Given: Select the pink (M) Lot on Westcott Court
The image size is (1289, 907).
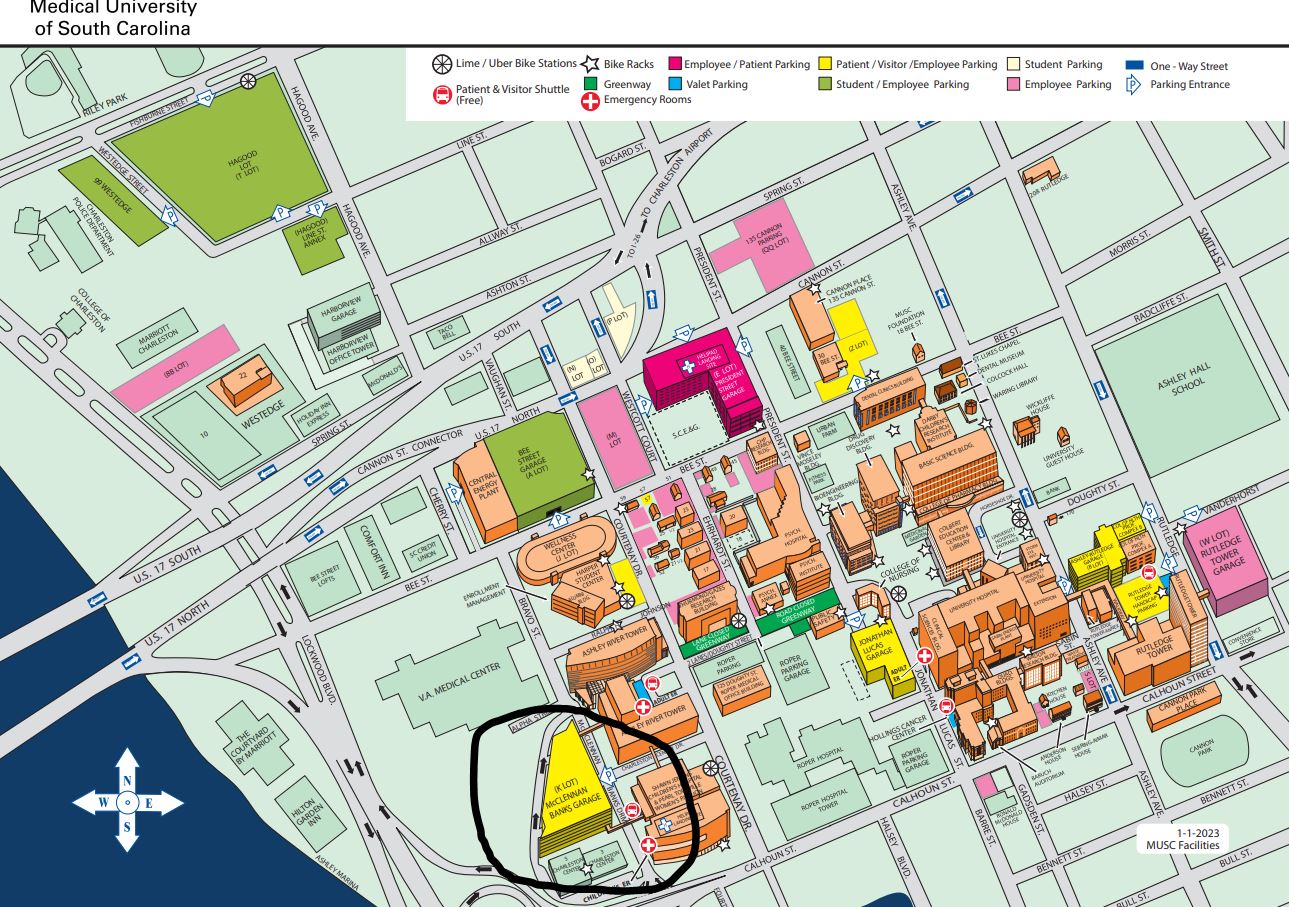Looking at the screenshot, I should 616,437.
